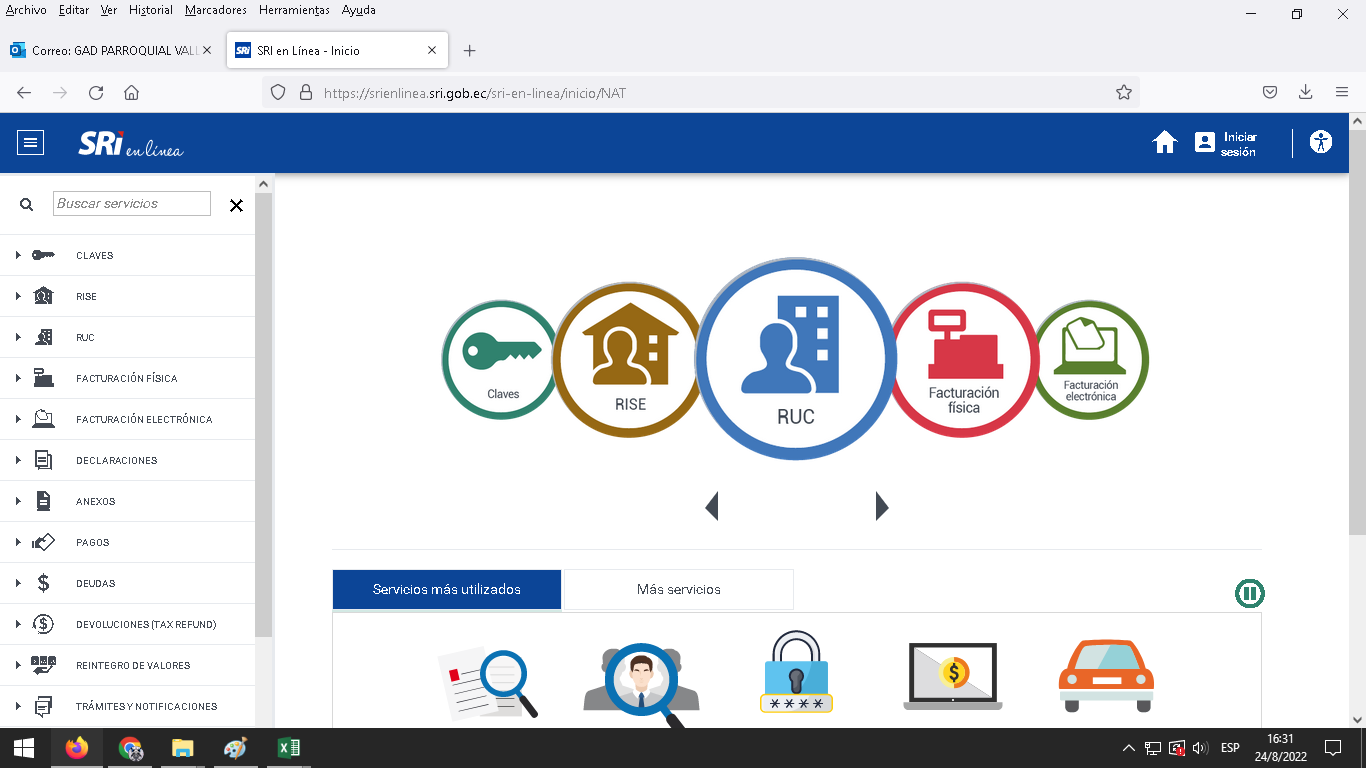Image resolution: width=1366 pixels, height=768 pixels.
Task: Click the Buscar servicios search field
Action: 132,204
